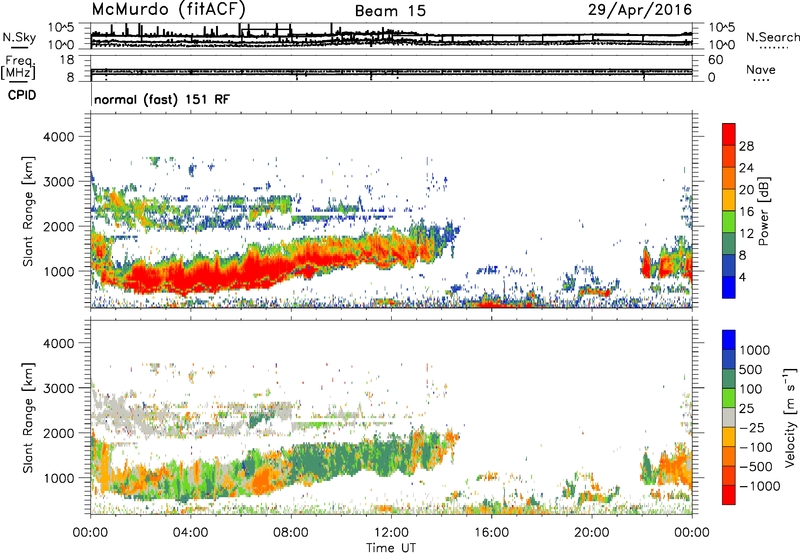Click the '-1000' velocity colorbar tick label
This screenshot has width=800, height=554.
(759, 486)
